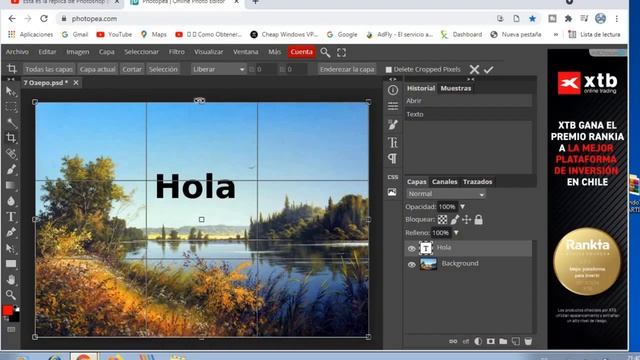The width and height of the screenshot is (640, 360).
Task: Toggle fullscreen mode icon
Action: (341, 52)
